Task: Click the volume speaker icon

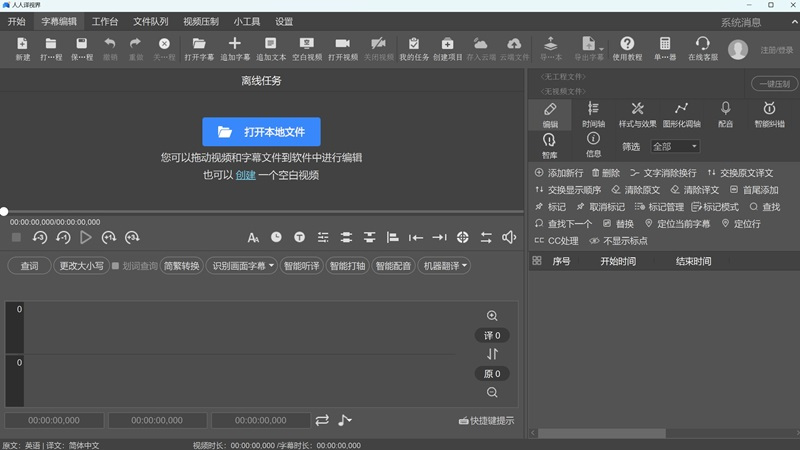Action: pyautogui.click(x=509, y=237)
